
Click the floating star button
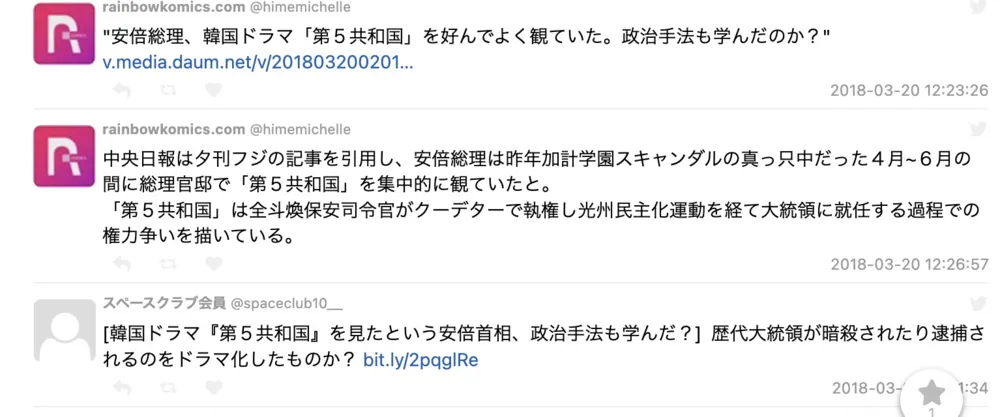pyautogui.click(x=932, y=393)
